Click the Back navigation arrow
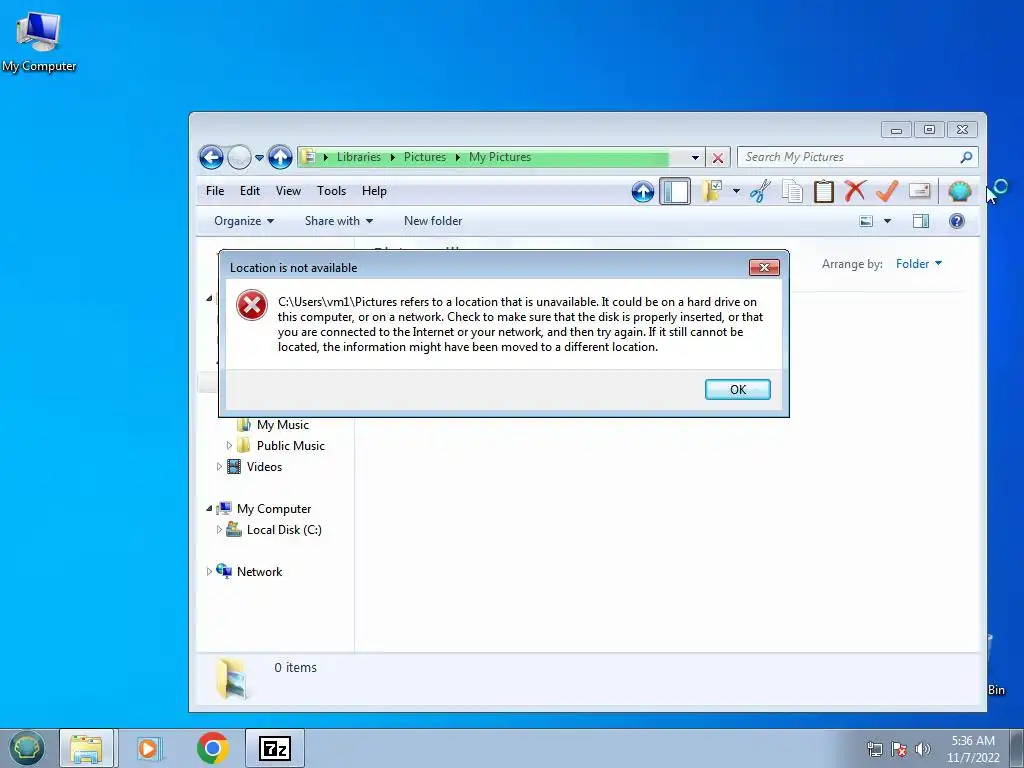Screen dimensions: 1024x768 click(x=211, y=157)
